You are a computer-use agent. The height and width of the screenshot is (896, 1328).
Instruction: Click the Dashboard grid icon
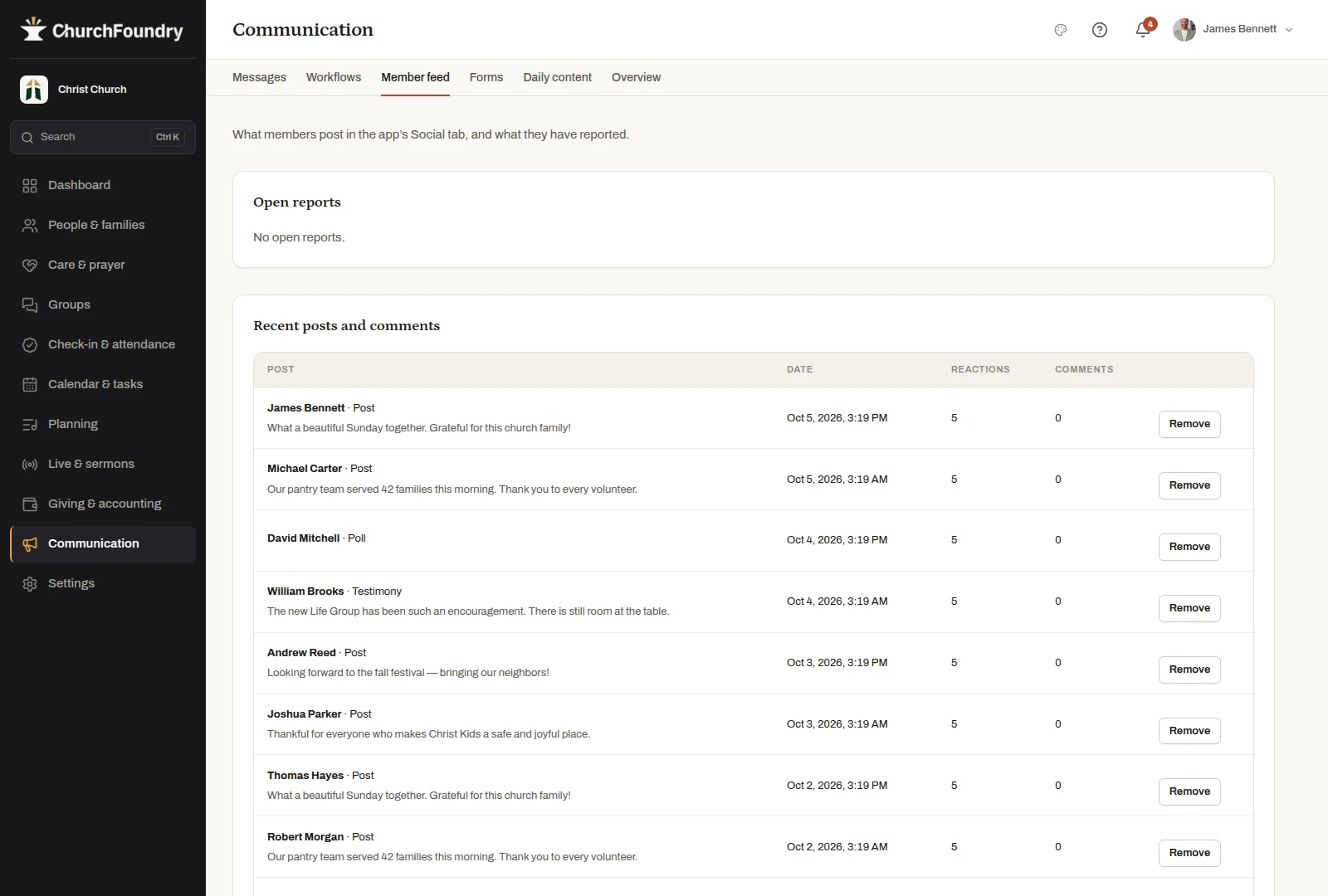[x=30, y=186]
